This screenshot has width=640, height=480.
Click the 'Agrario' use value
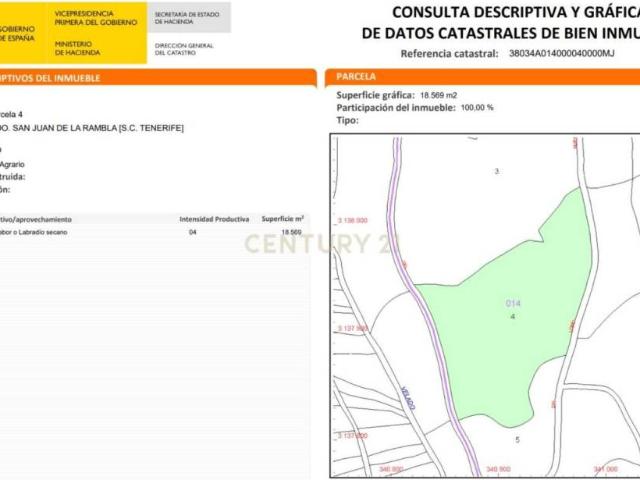coord(12,164)
